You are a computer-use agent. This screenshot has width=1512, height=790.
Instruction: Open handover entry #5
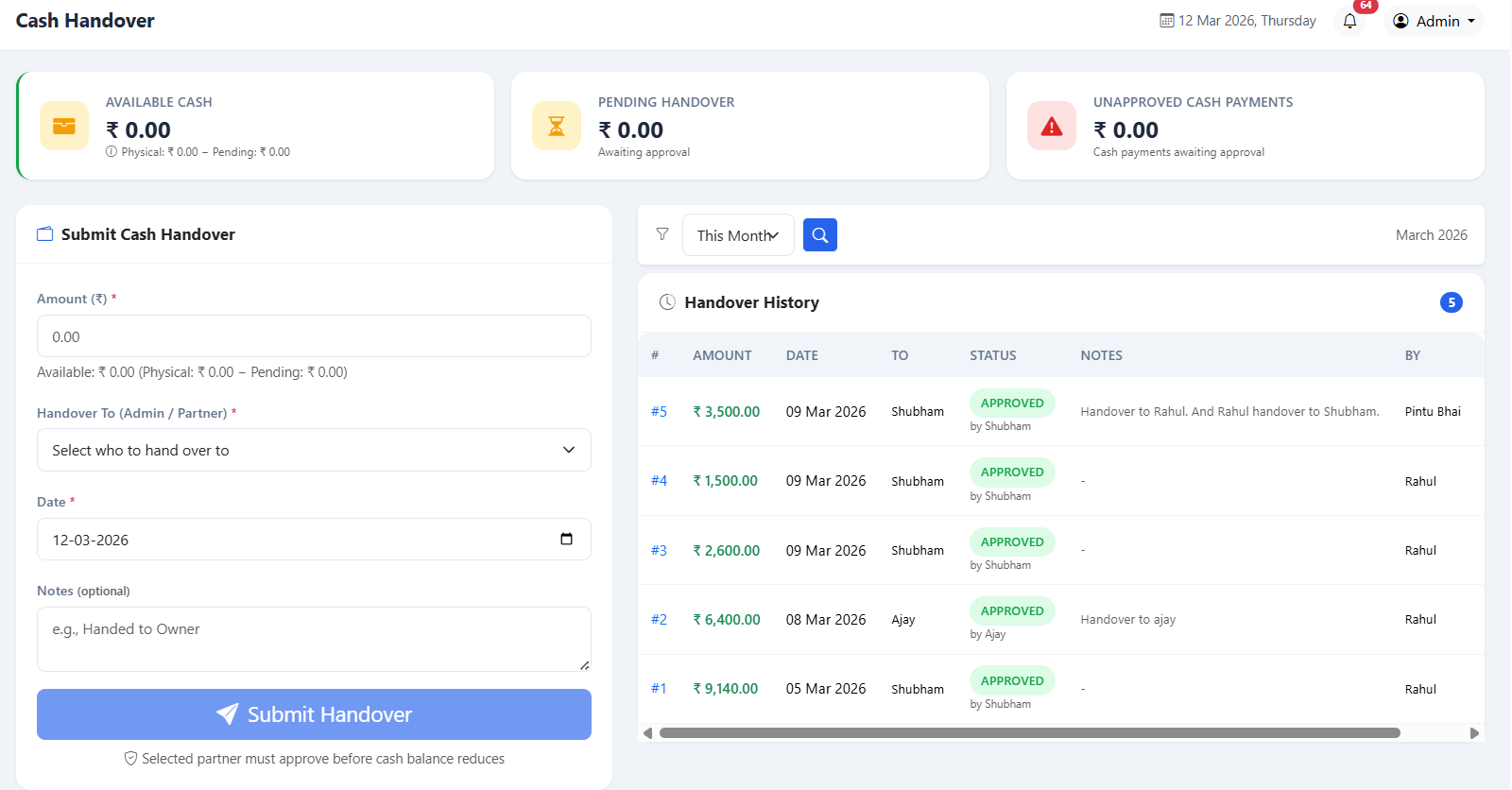659,411
